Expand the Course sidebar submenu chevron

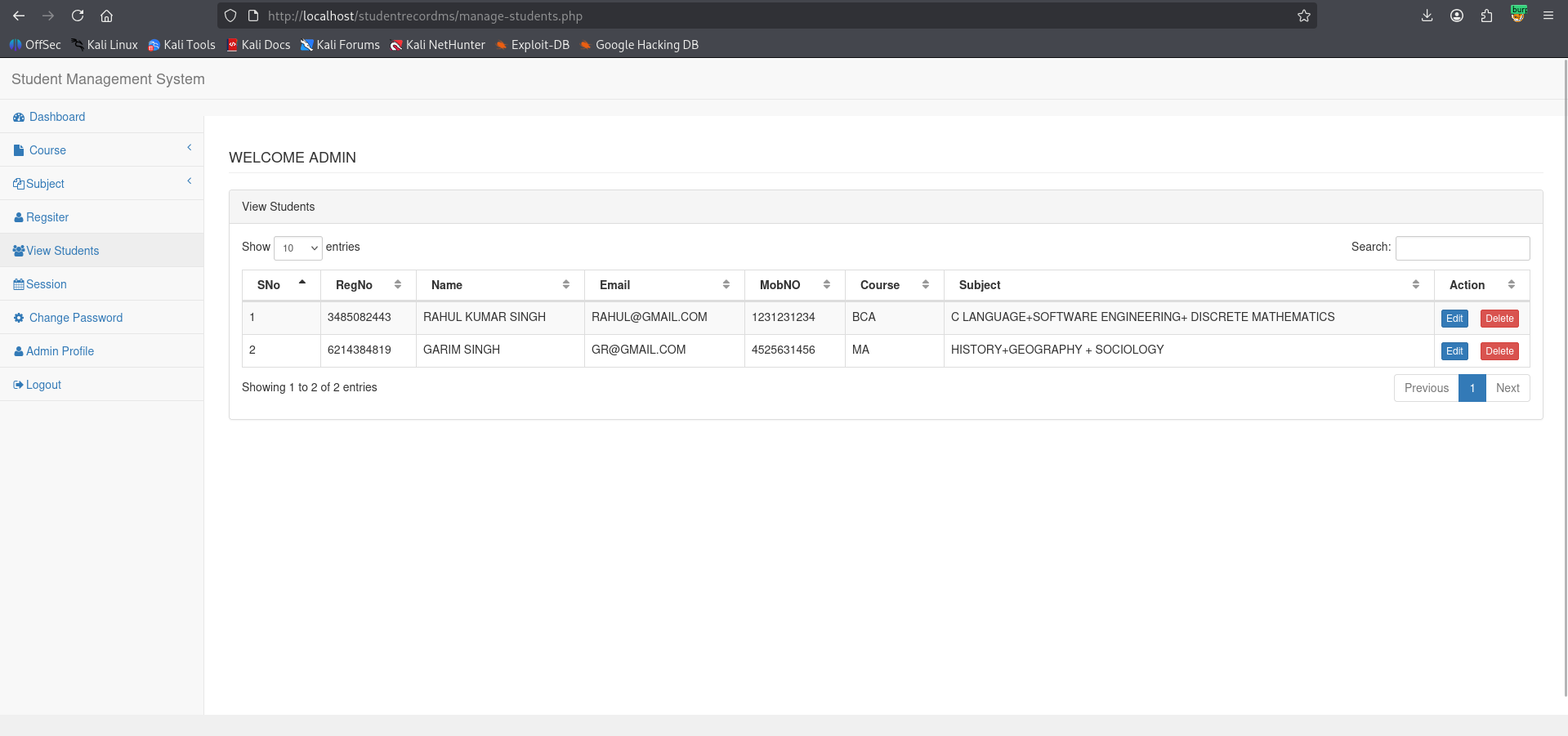coord(190,148)
